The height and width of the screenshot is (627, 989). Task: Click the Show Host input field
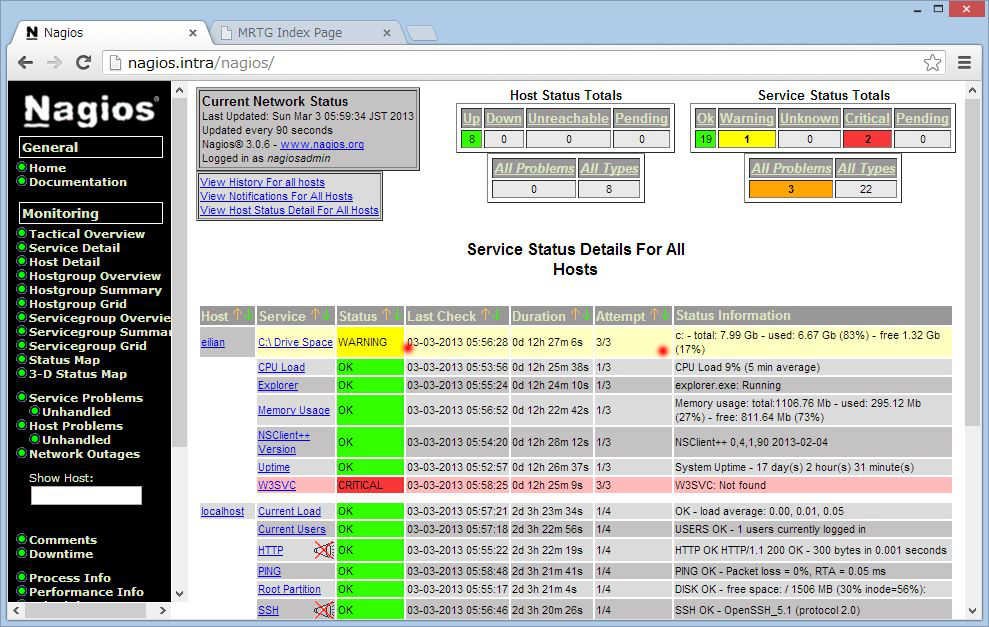point(86,495)
